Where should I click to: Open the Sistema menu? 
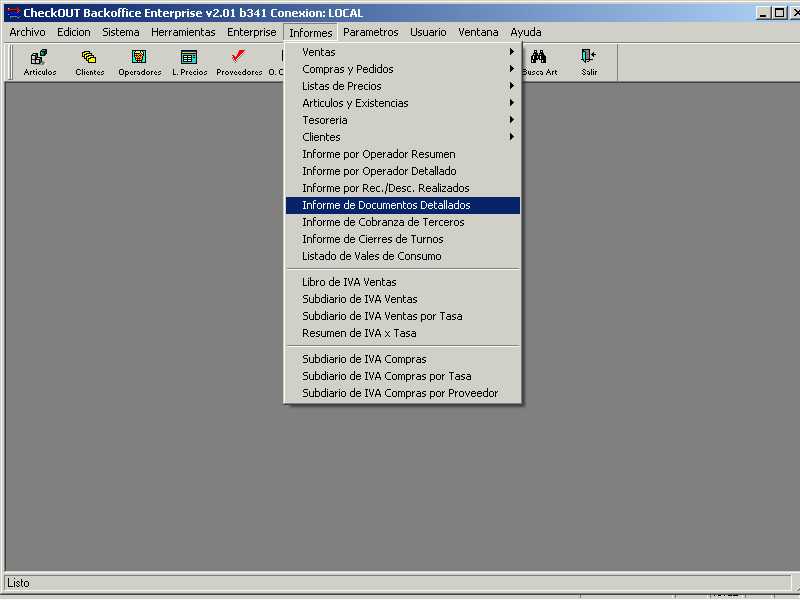(x=120, y=32)
